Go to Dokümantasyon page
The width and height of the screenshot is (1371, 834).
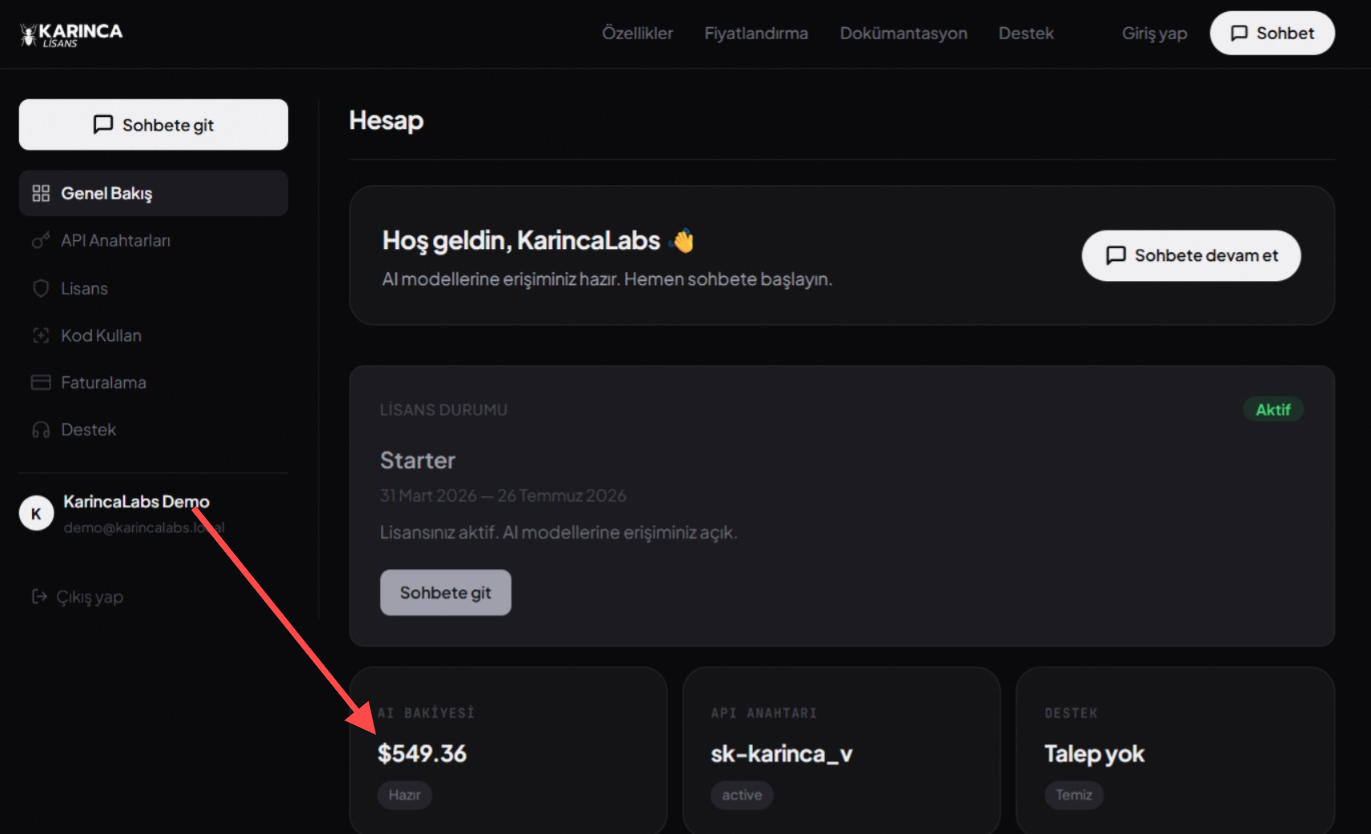point(903,33)
